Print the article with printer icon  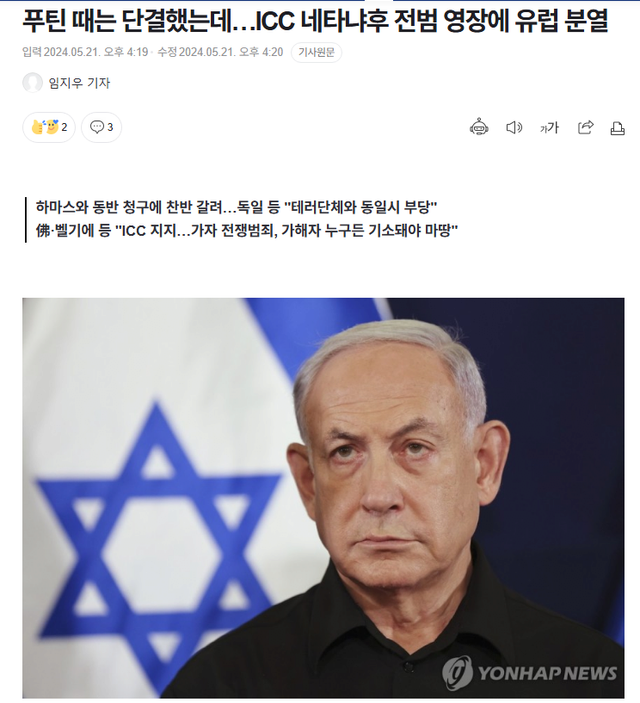coord(618,128)
